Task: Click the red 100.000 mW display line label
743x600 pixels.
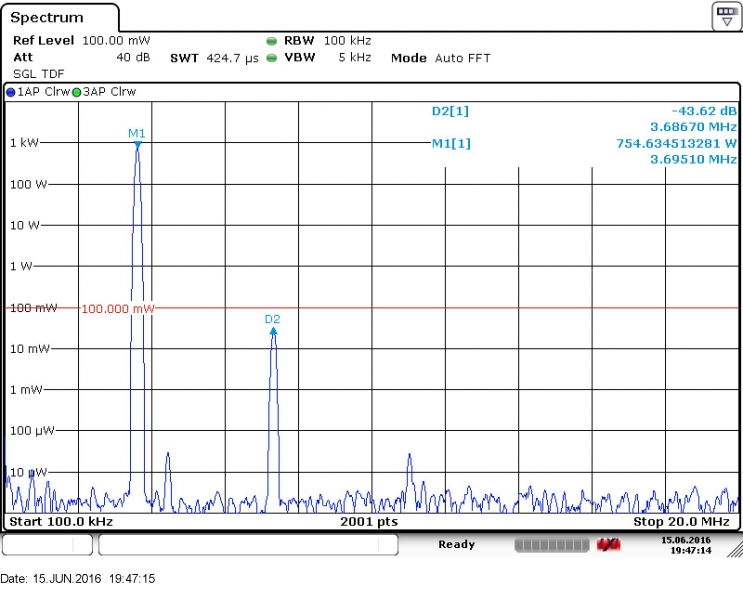Action: coord(118,309)
